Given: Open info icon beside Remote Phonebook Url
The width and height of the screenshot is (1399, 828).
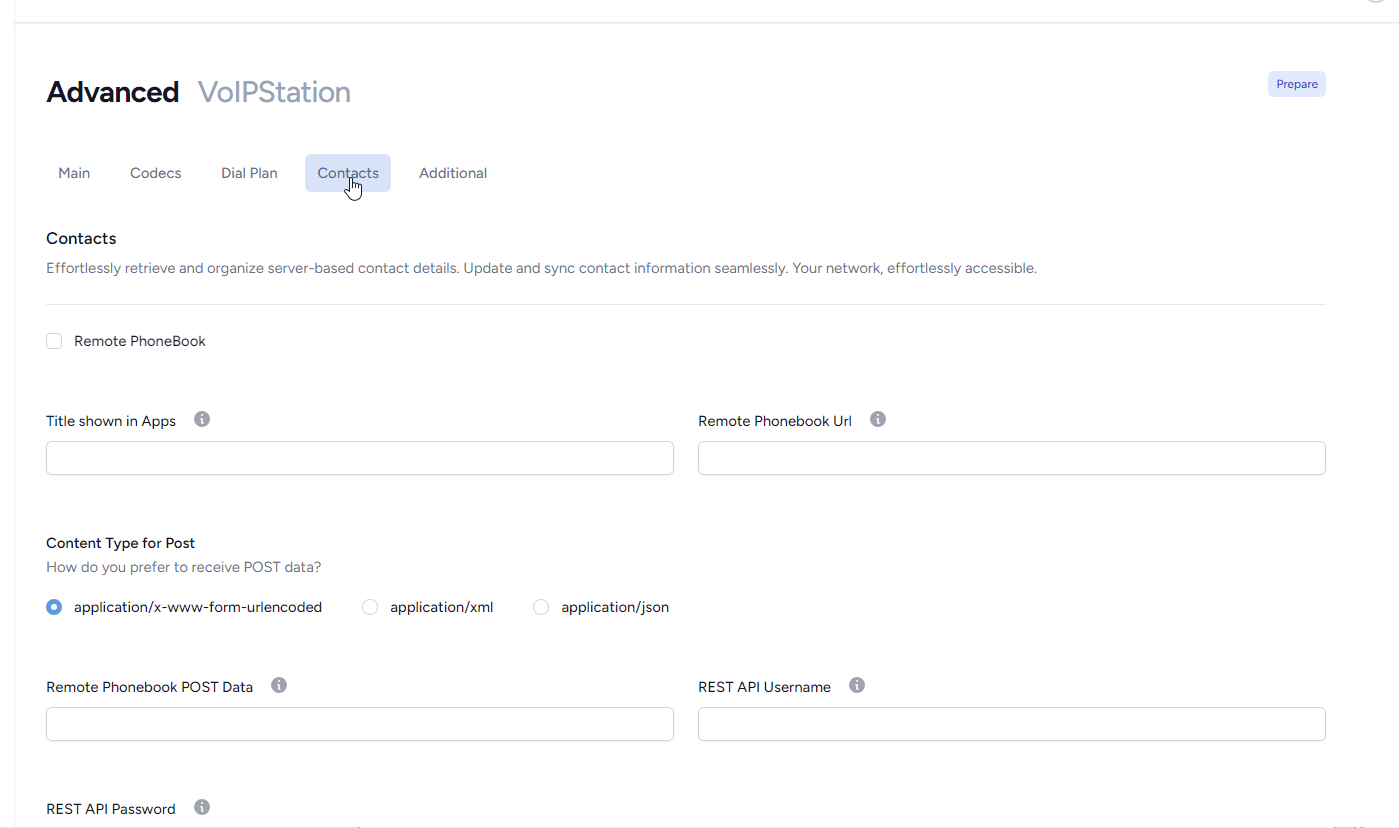Looking at the screenshot, I should (x=878, y=419).
